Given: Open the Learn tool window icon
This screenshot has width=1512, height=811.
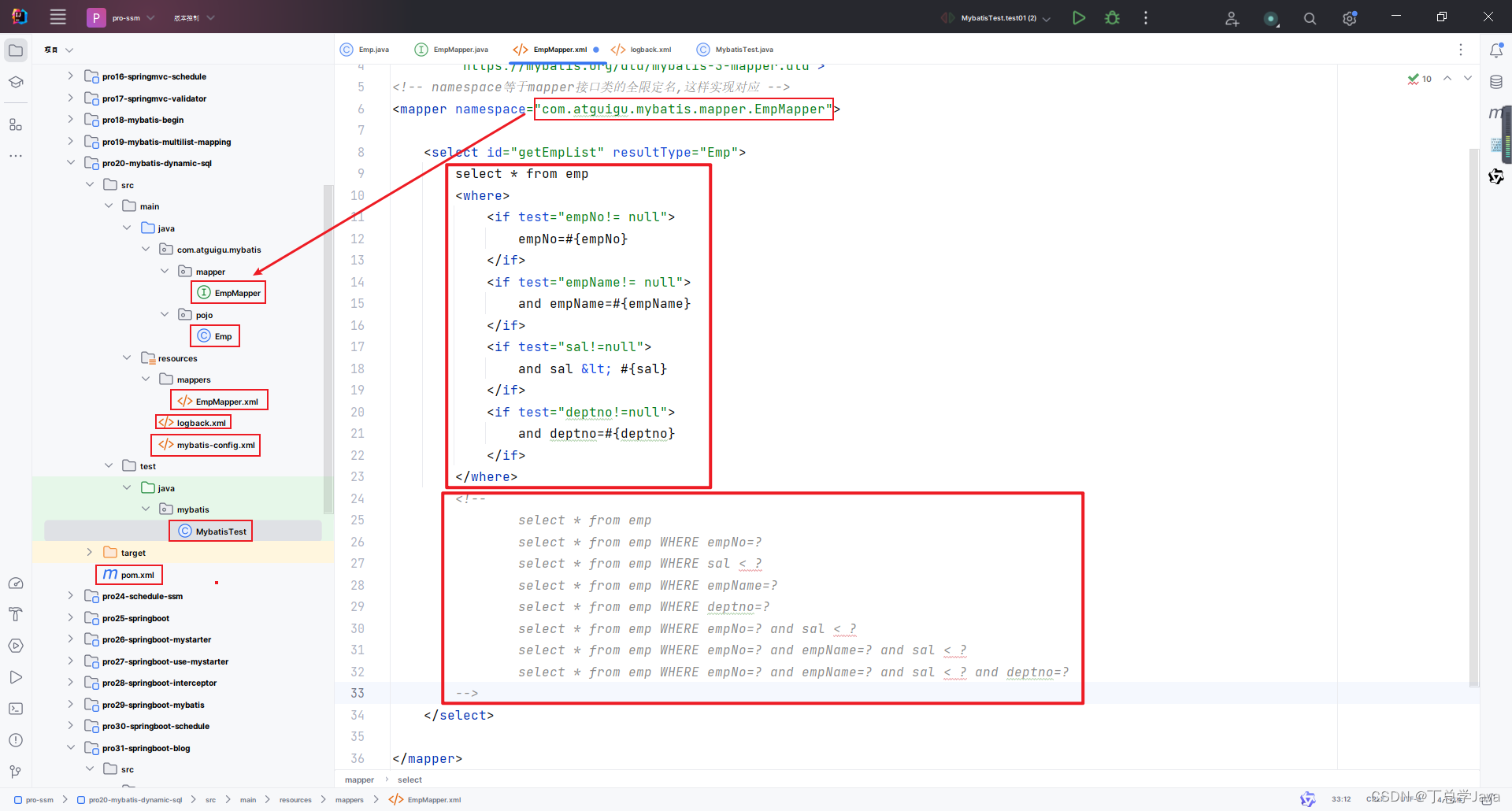Looking at the screenshot, I should [16, 82].
